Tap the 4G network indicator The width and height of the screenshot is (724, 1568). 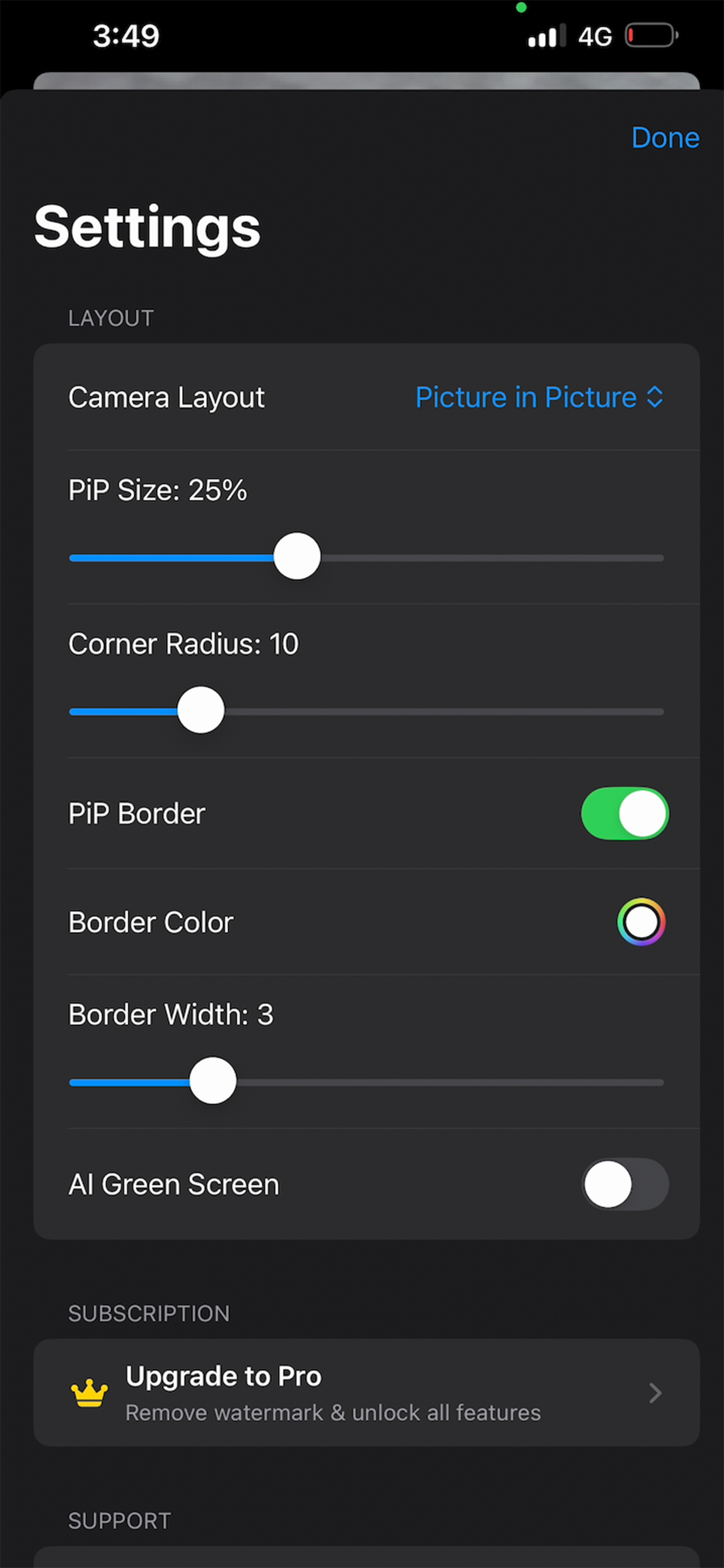point(595,37)
